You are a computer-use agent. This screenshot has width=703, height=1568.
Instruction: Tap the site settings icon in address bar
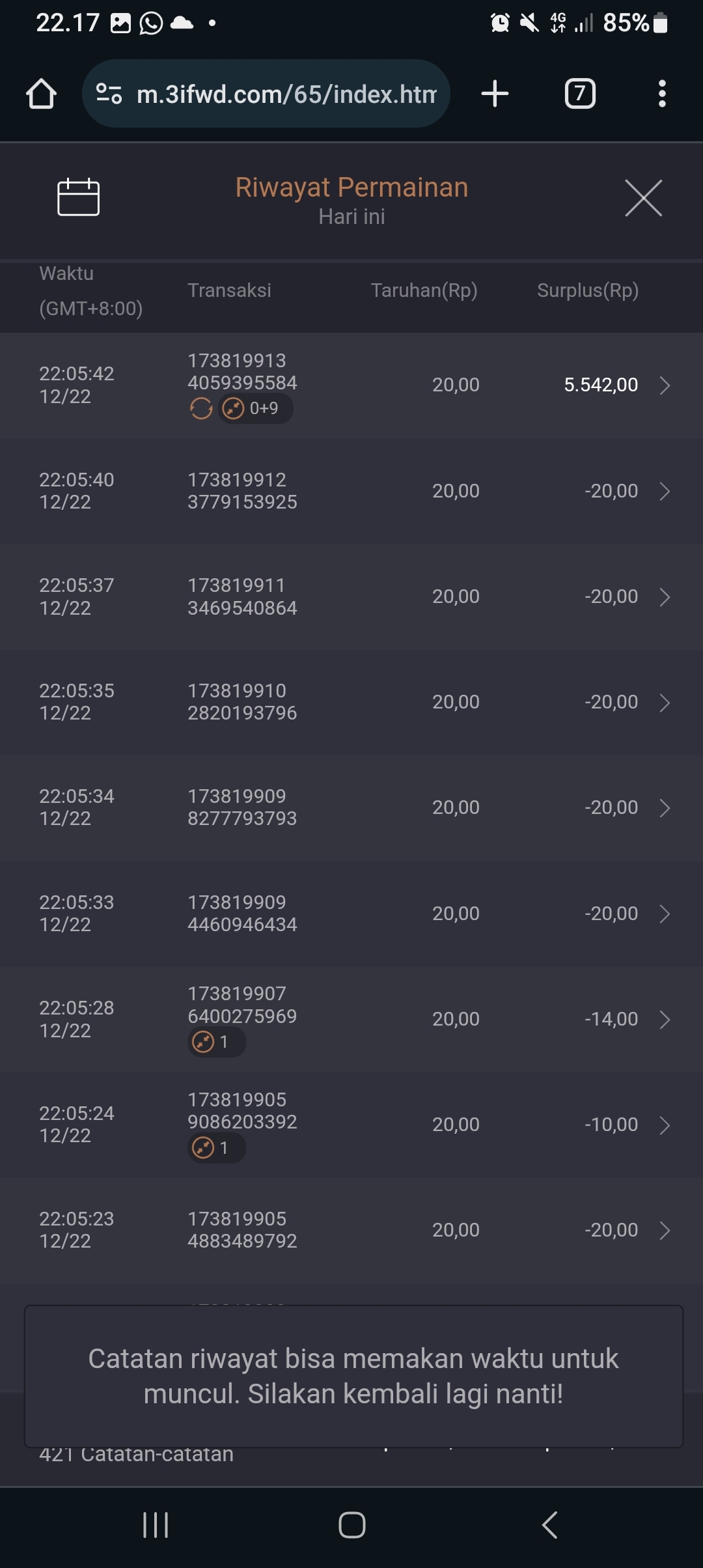pos(109,94)
